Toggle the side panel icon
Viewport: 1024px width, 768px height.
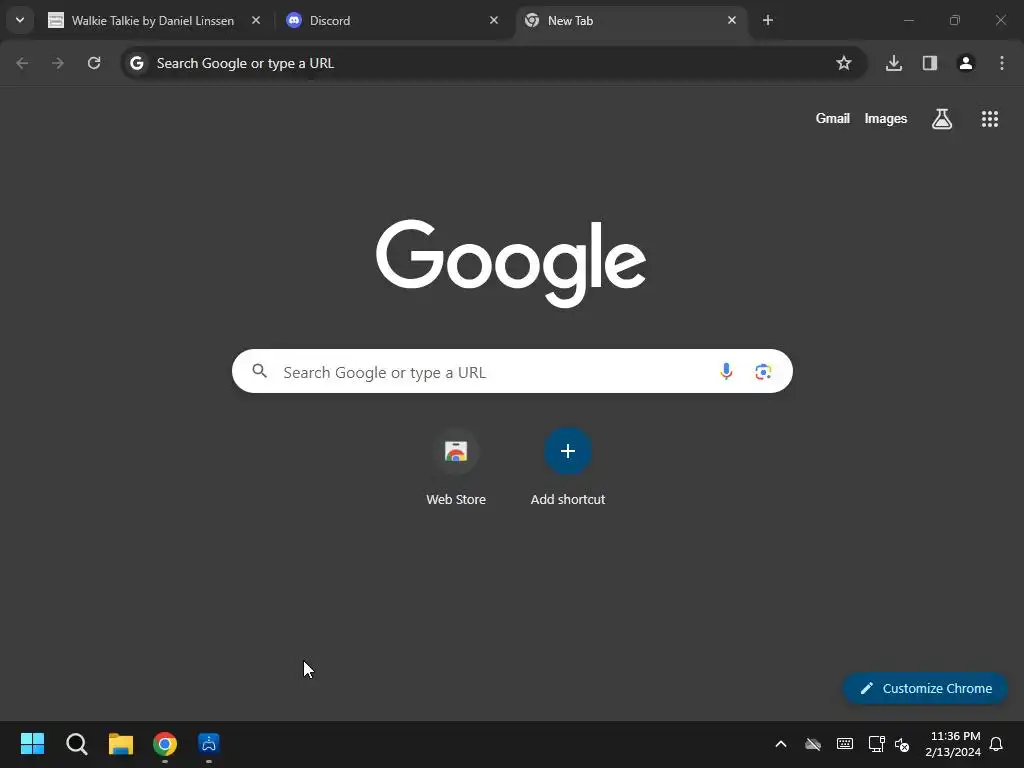(930, 63)
